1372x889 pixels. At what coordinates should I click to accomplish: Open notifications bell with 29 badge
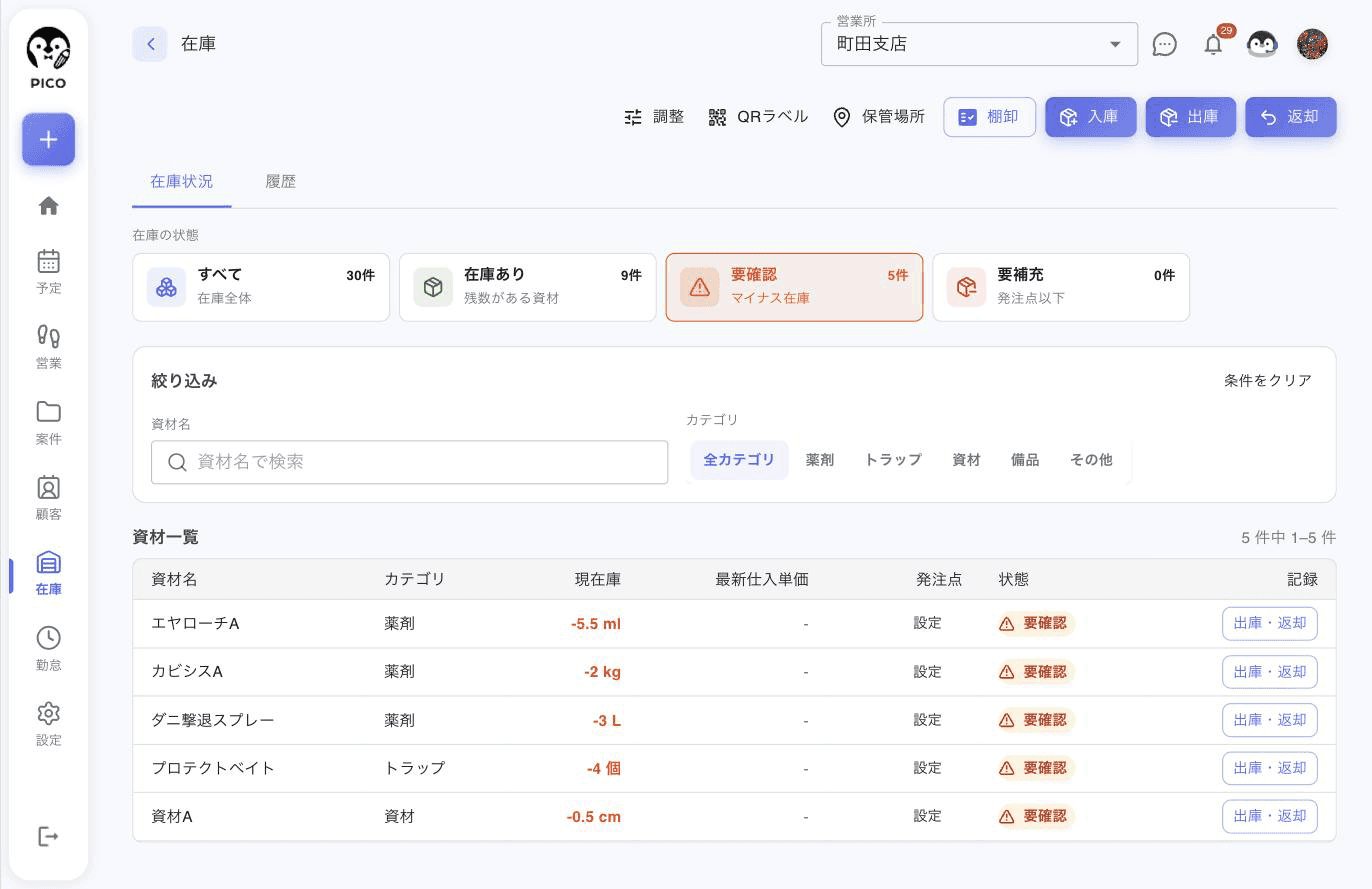pyautogui.click(x=1213, y=44)
